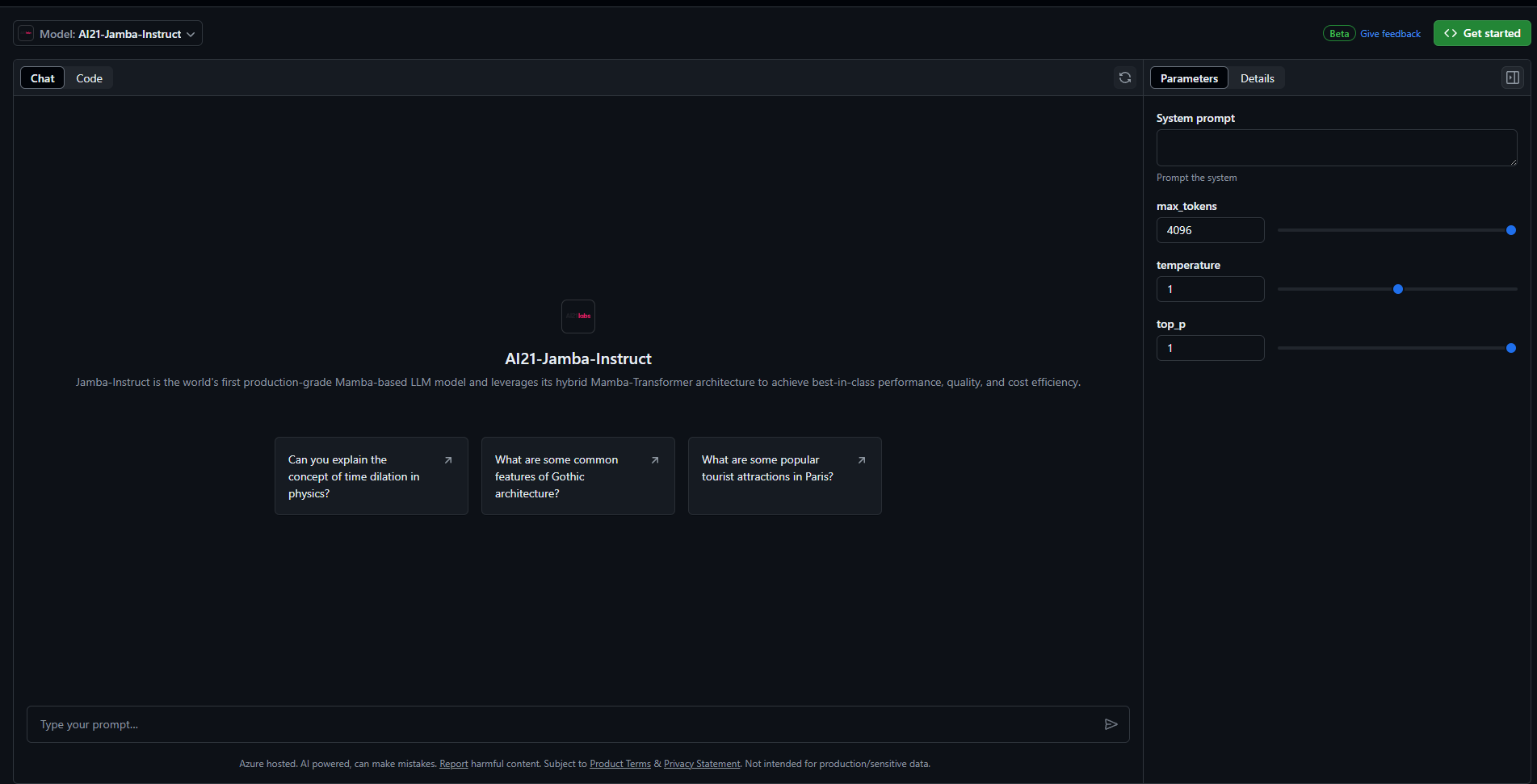Switch to the Code tab

(x=90, y=78)
